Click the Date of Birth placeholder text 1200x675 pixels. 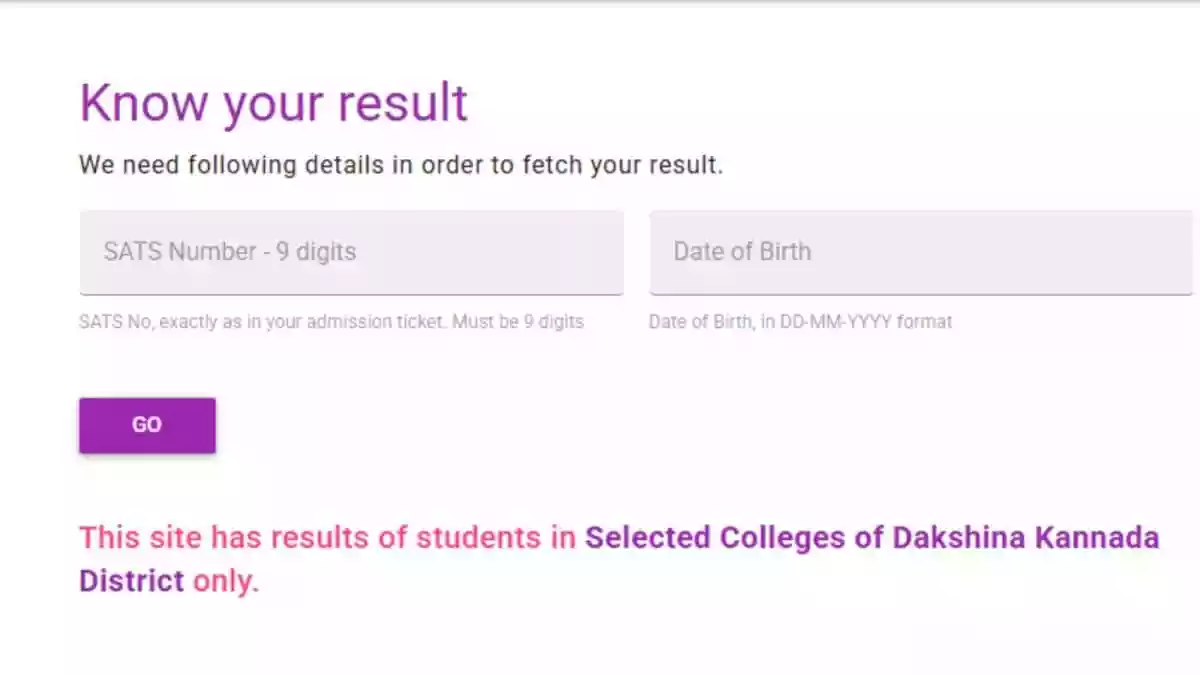pos(742,252)
